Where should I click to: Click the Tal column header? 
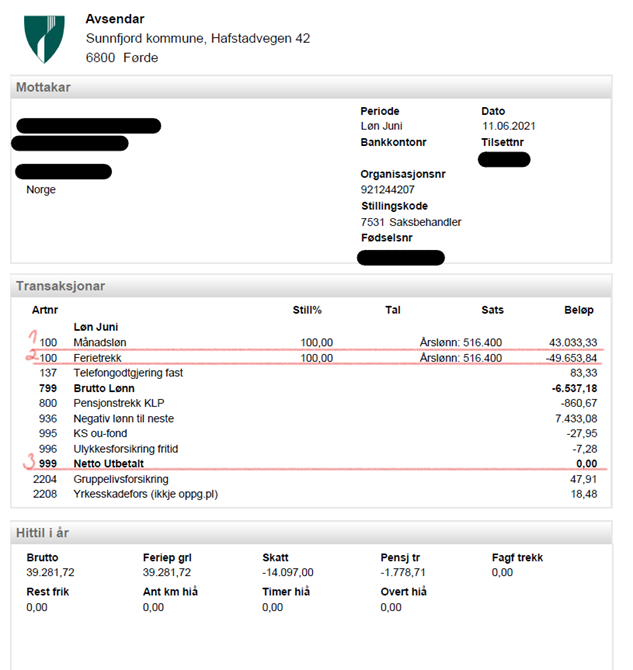393,310
